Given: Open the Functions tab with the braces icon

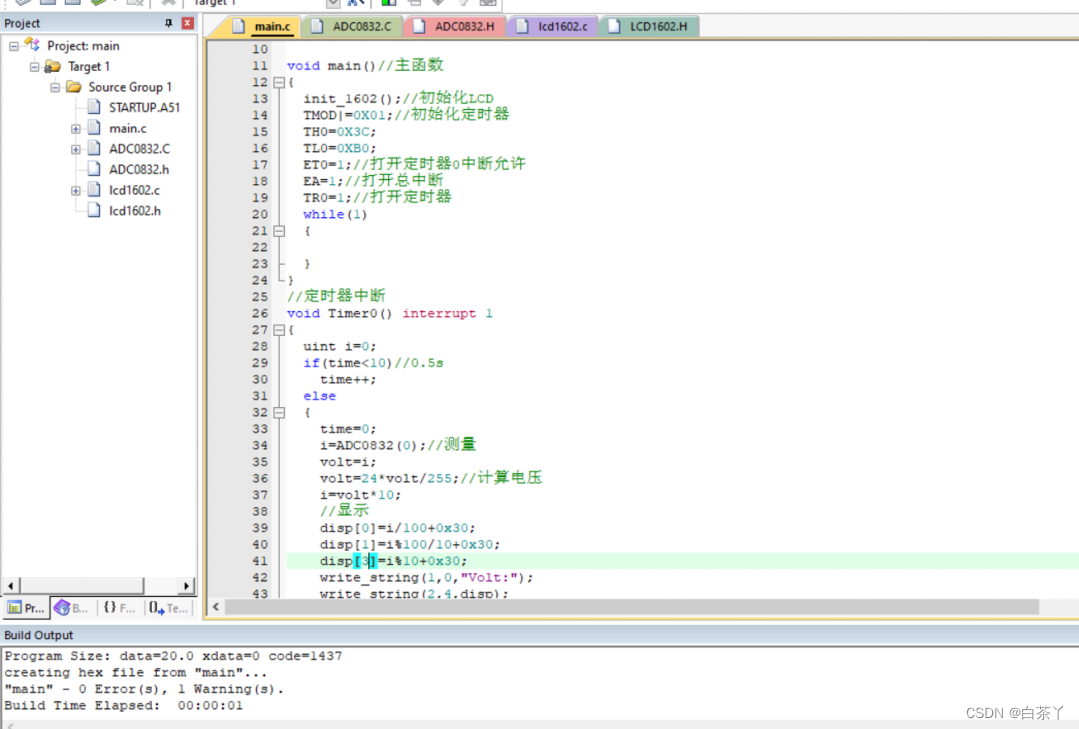Looking at the screenshot, I should 119,607.
